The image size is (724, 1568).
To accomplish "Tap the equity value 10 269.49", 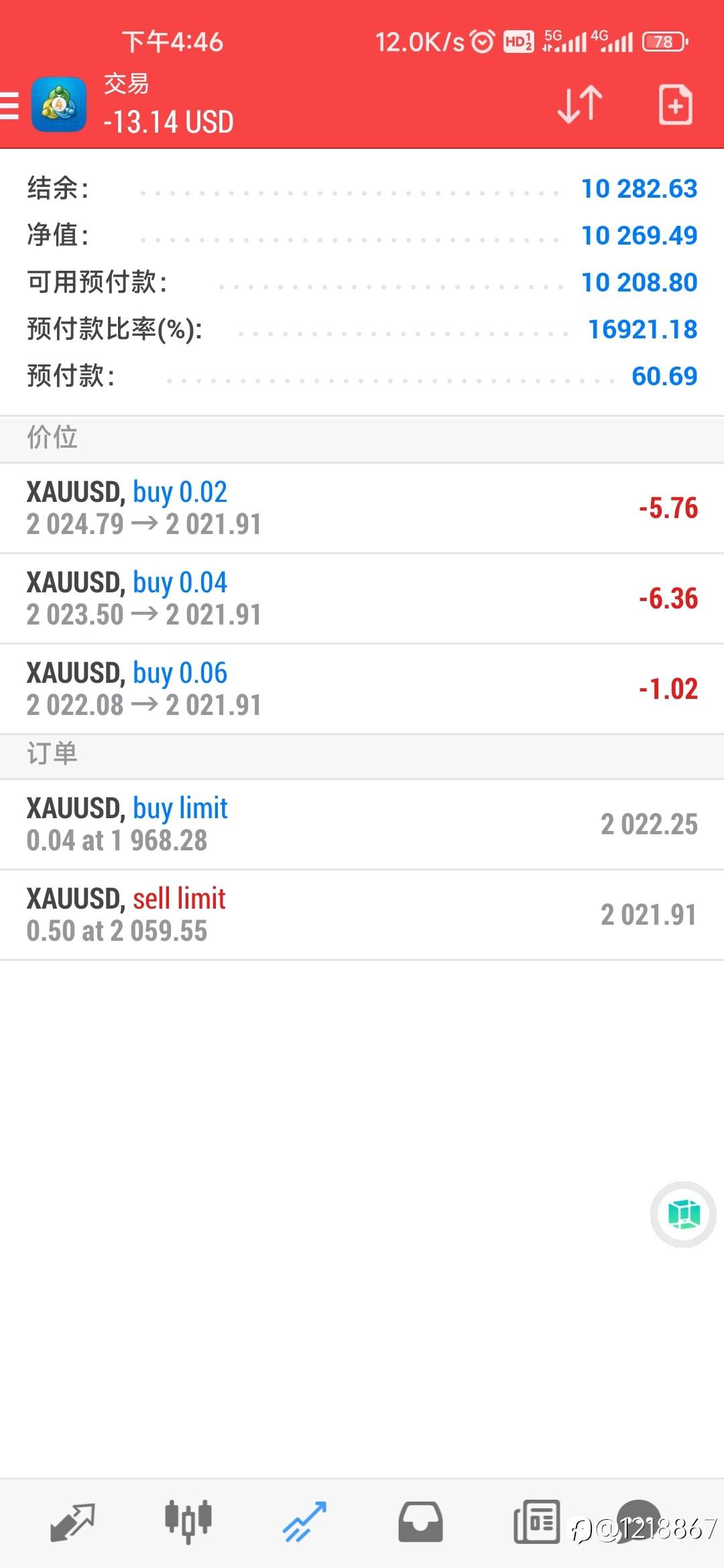I will coord(639,236).
